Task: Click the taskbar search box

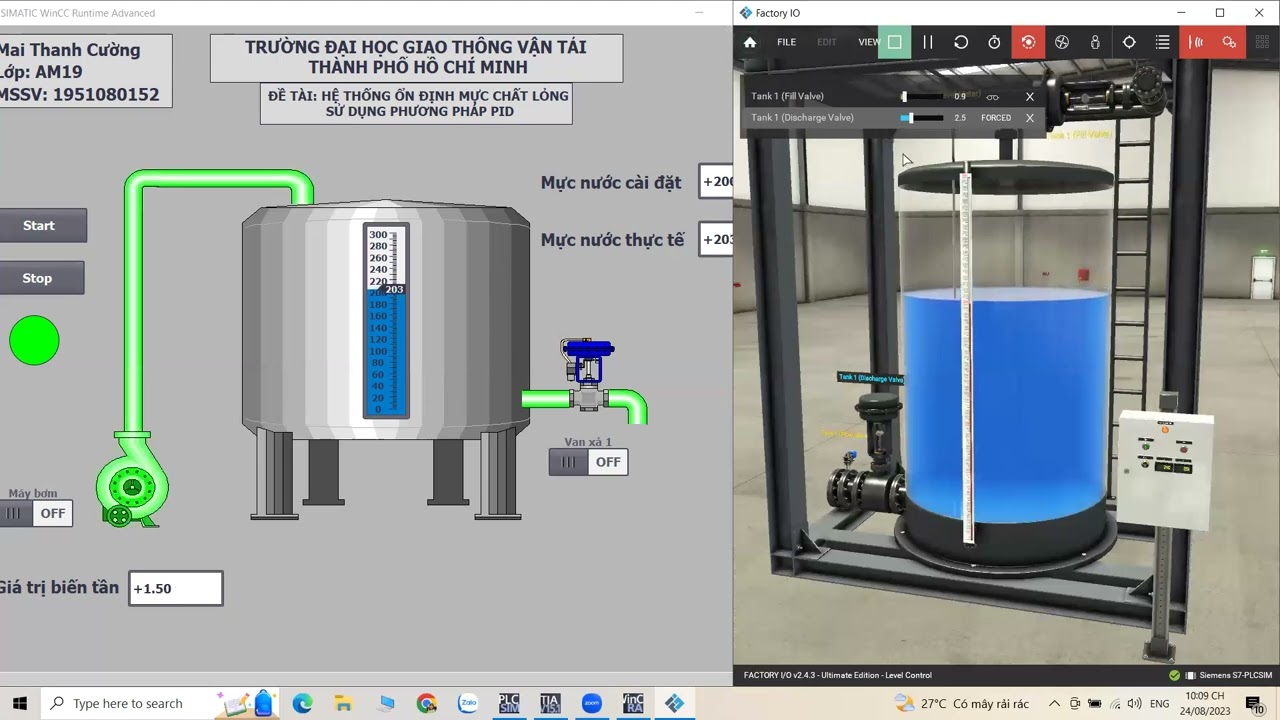Action: [x=160, y=703]
